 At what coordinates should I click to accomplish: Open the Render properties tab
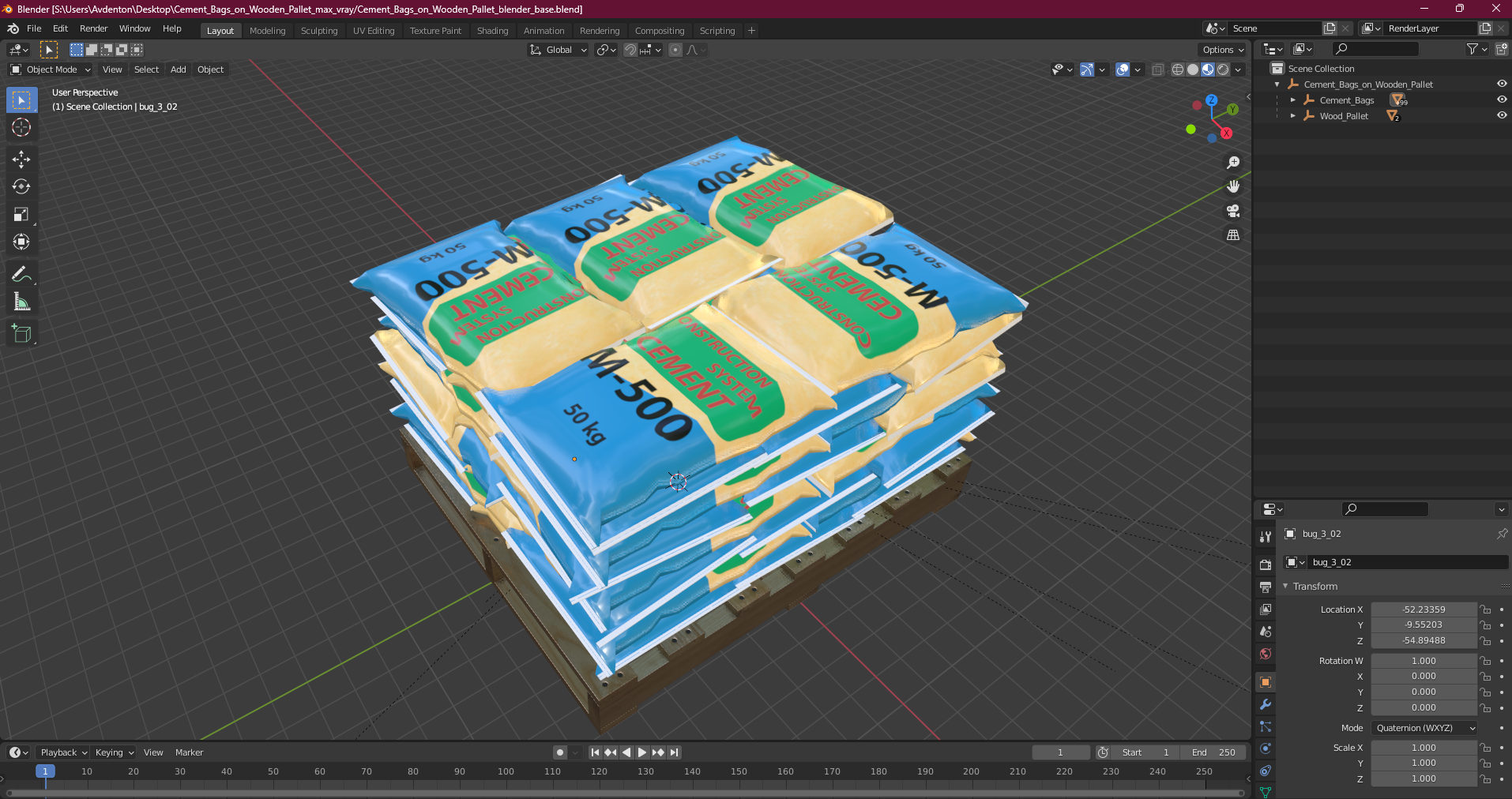1265,565
